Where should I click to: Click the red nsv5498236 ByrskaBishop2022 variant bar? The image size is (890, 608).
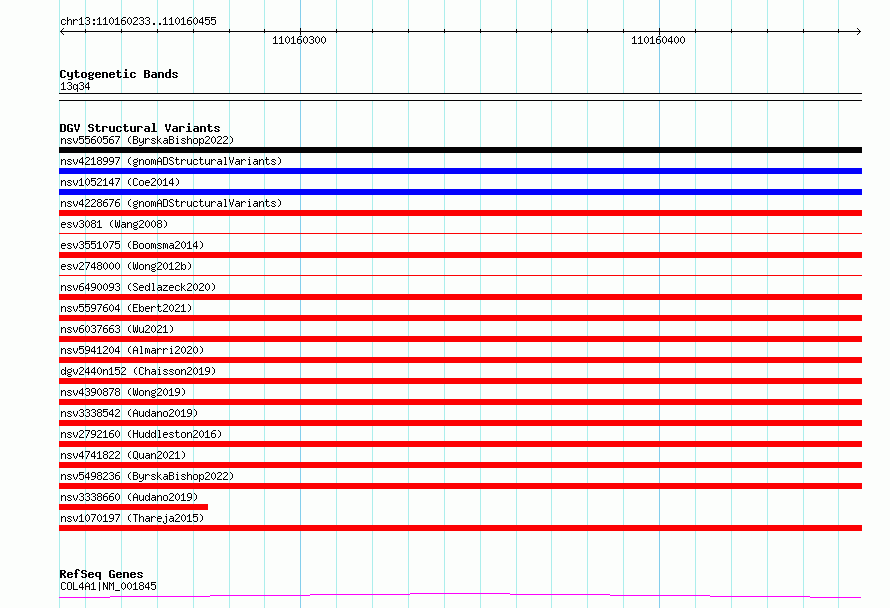point(460,486)
